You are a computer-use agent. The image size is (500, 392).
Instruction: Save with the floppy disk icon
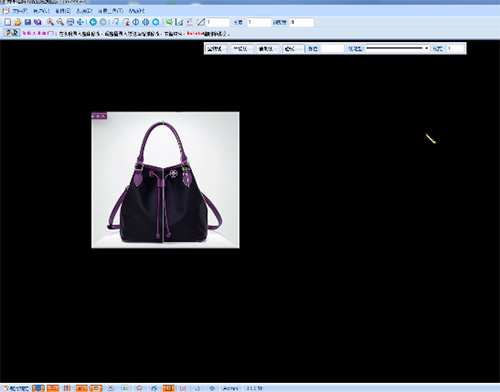point(28,22)
